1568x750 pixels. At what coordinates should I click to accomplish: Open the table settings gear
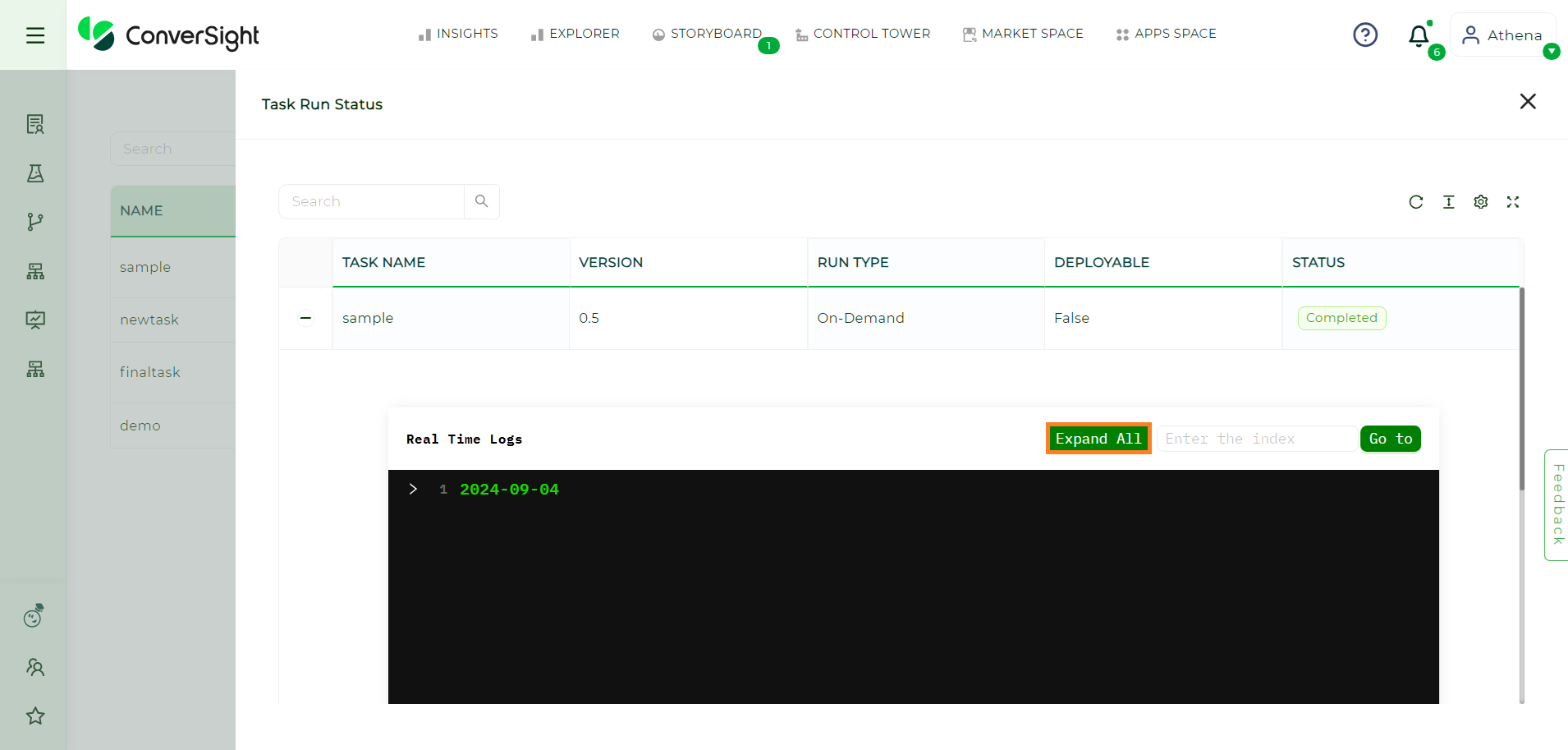(1481, 202)
